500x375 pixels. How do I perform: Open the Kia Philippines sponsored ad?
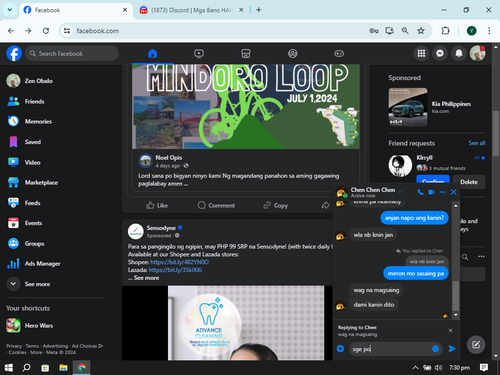click(x=437, y=107)
